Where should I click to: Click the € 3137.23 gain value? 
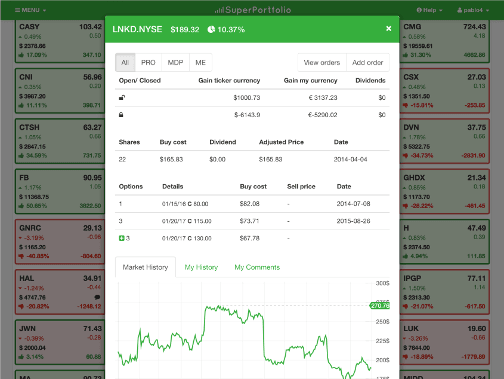322,98
